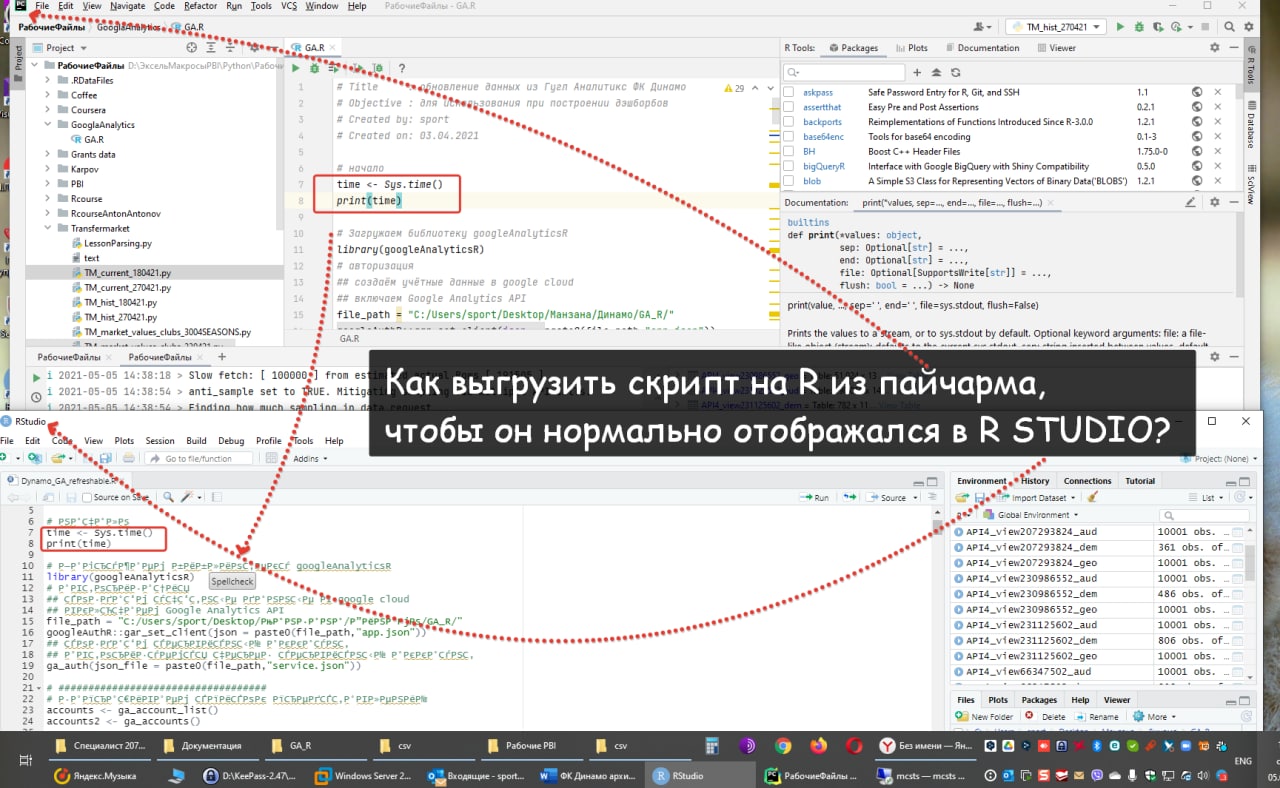Screen dimensions: 1280x788
Task: Switch to History tab in RStudio
Action: pyautogui.click(x=1035, y=481)
